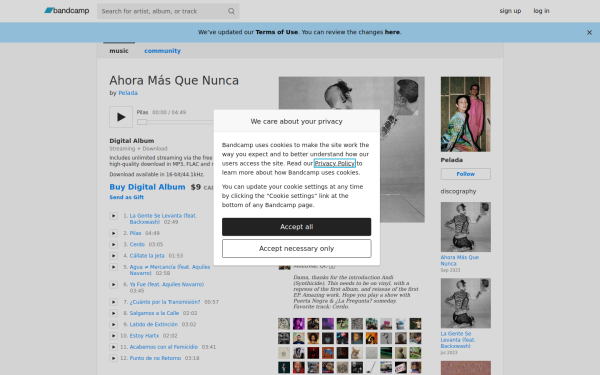Switch to the music tab
Viewport: 600px width, 375px height.
coord(119,51)
